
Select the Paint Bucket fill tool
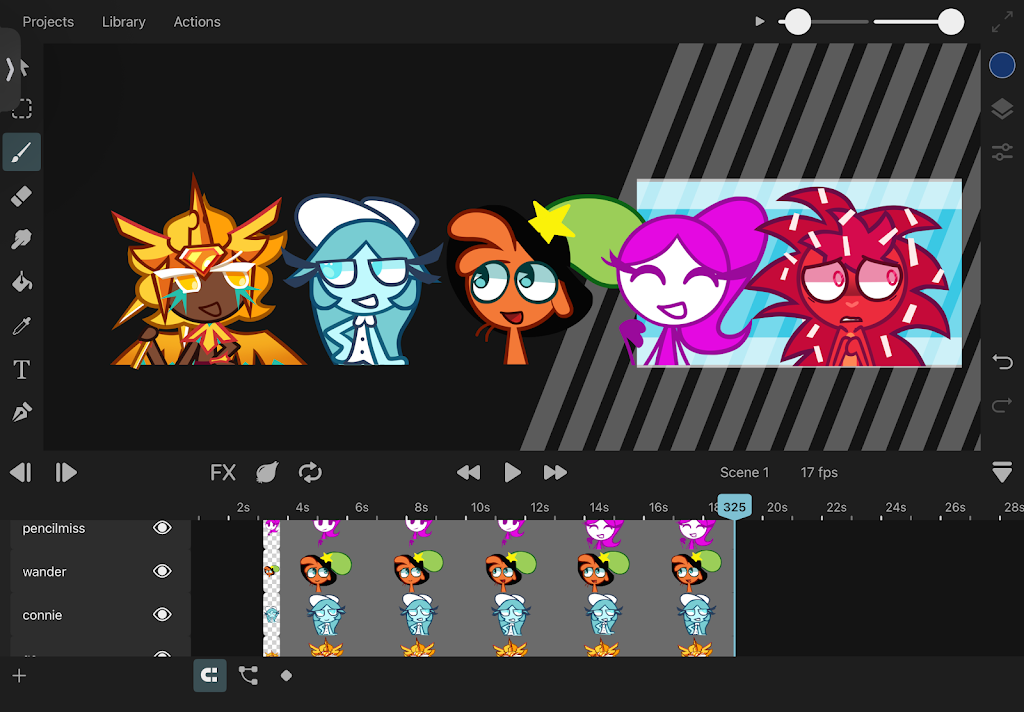coord(22,282)
